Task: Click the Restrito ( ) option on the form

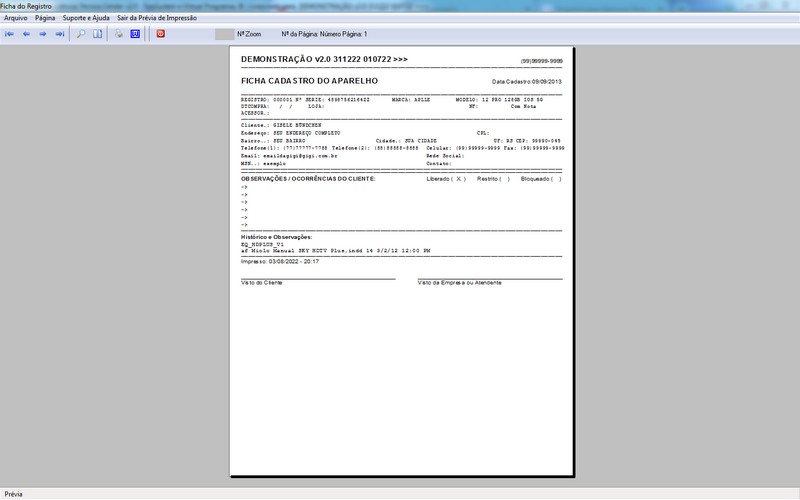Action: [x=493, y=179]
